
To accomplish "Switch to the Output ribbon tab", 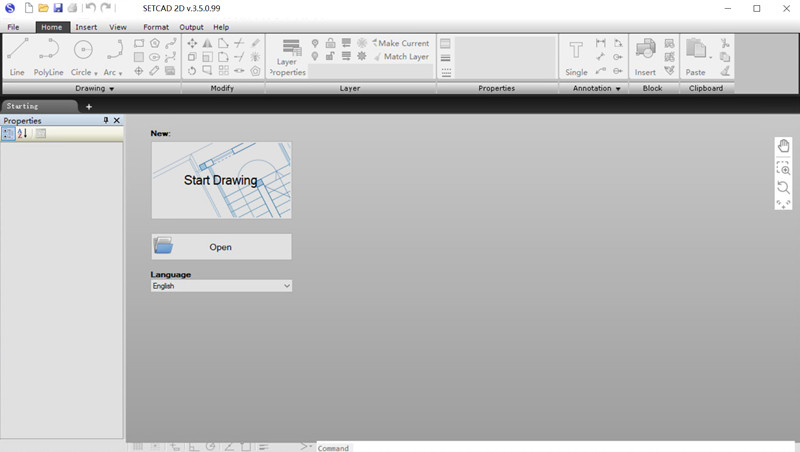I will 191,27.
